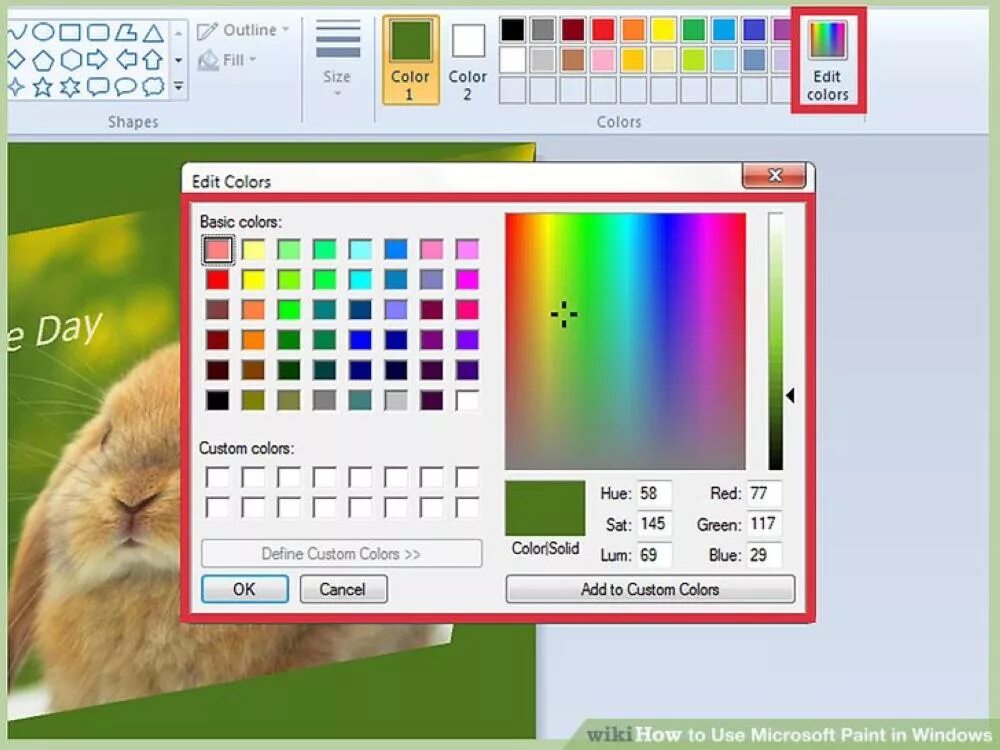
Task: Select the Oval callout shape
Action: (x=126, y=86)
